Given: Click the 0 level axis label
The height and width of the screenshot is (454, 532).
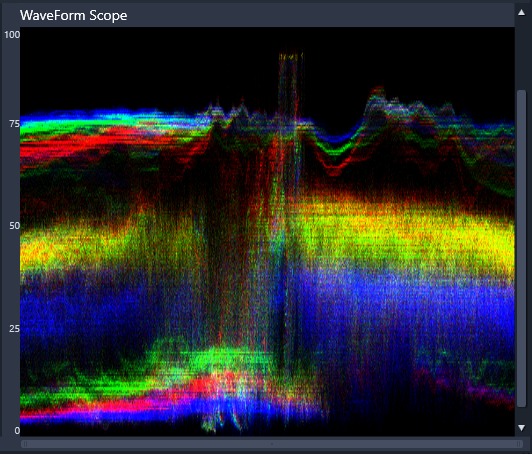Looking at the screenshot, I should (17, 431).
